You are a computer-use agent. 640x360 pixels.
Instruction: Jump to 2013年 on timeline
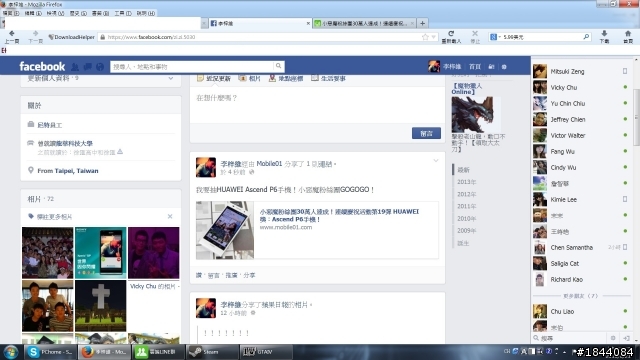coord(467,182)
